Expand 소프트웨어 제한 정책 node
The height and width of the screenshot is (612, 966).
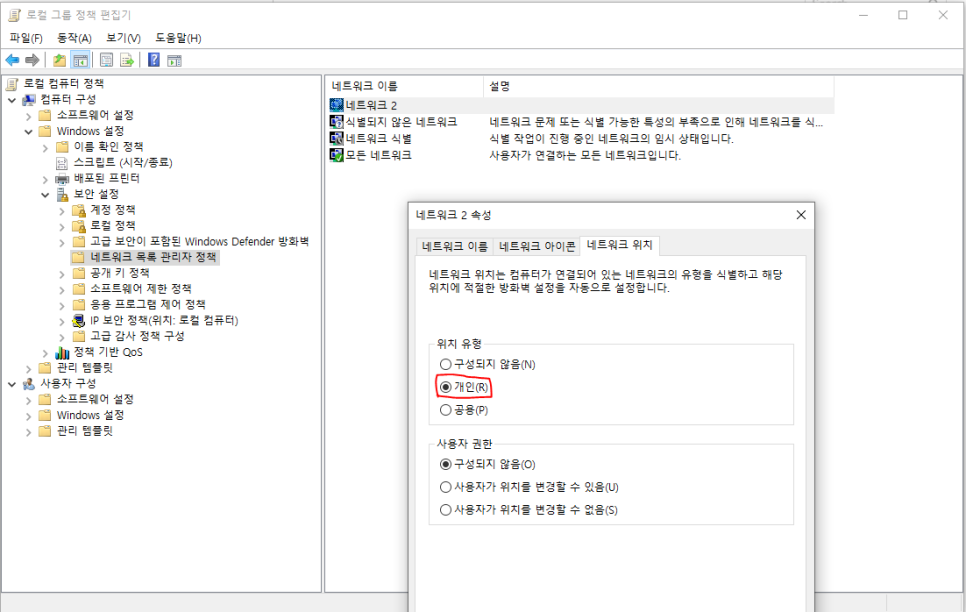(62, 290)
